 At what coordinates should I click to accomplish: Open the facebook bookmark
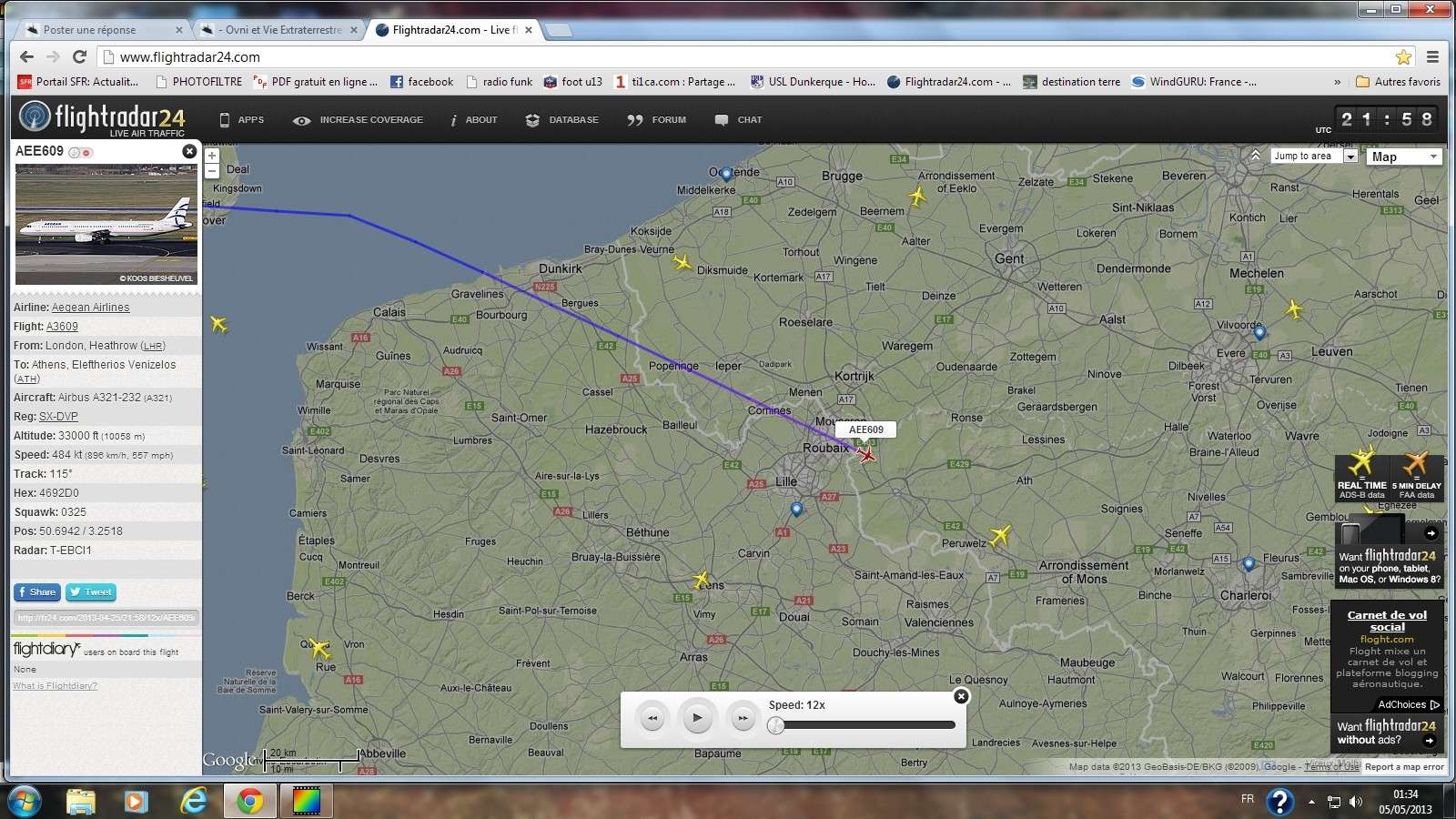coord(421,82)
